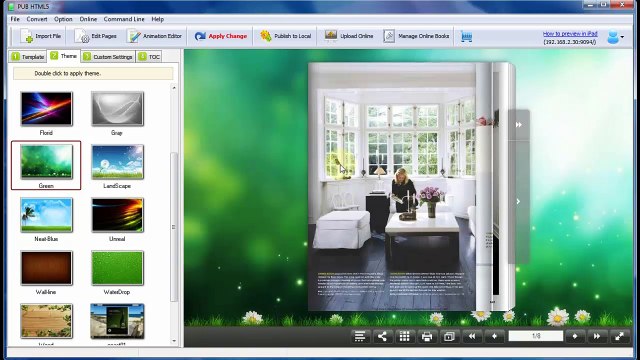Select the beach bottle theme thumbnail

tap(118, 321)
